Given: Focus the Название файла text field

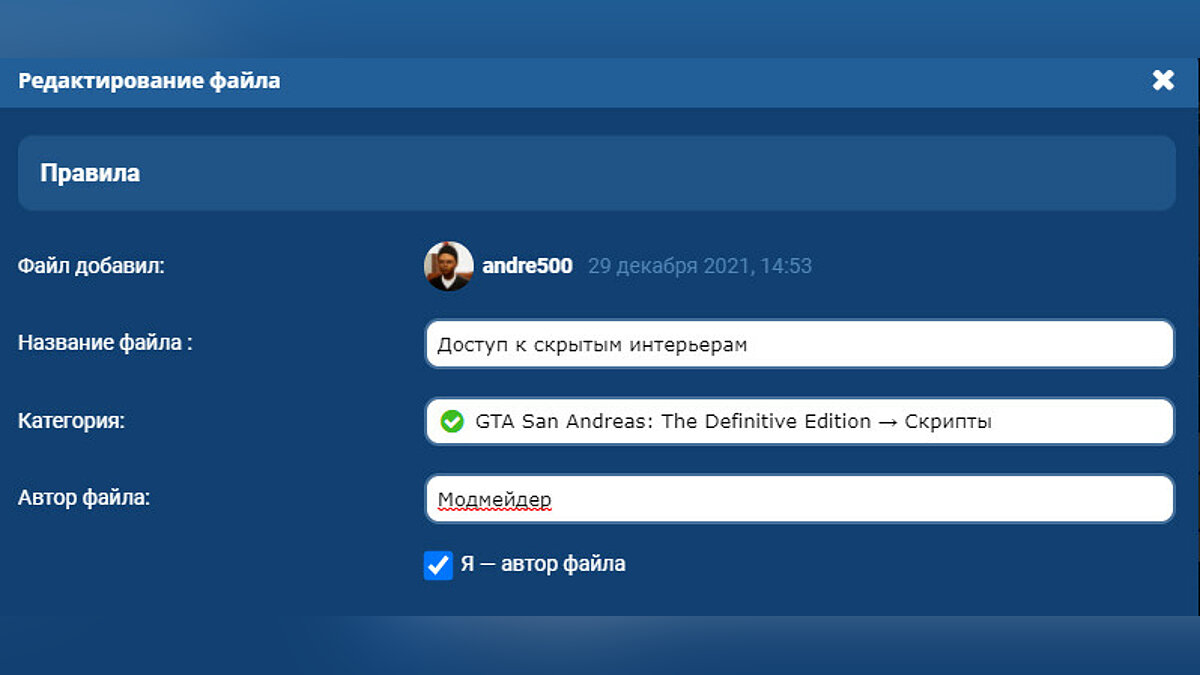Looking at the screenshot, I should click(x=798, y=344).
